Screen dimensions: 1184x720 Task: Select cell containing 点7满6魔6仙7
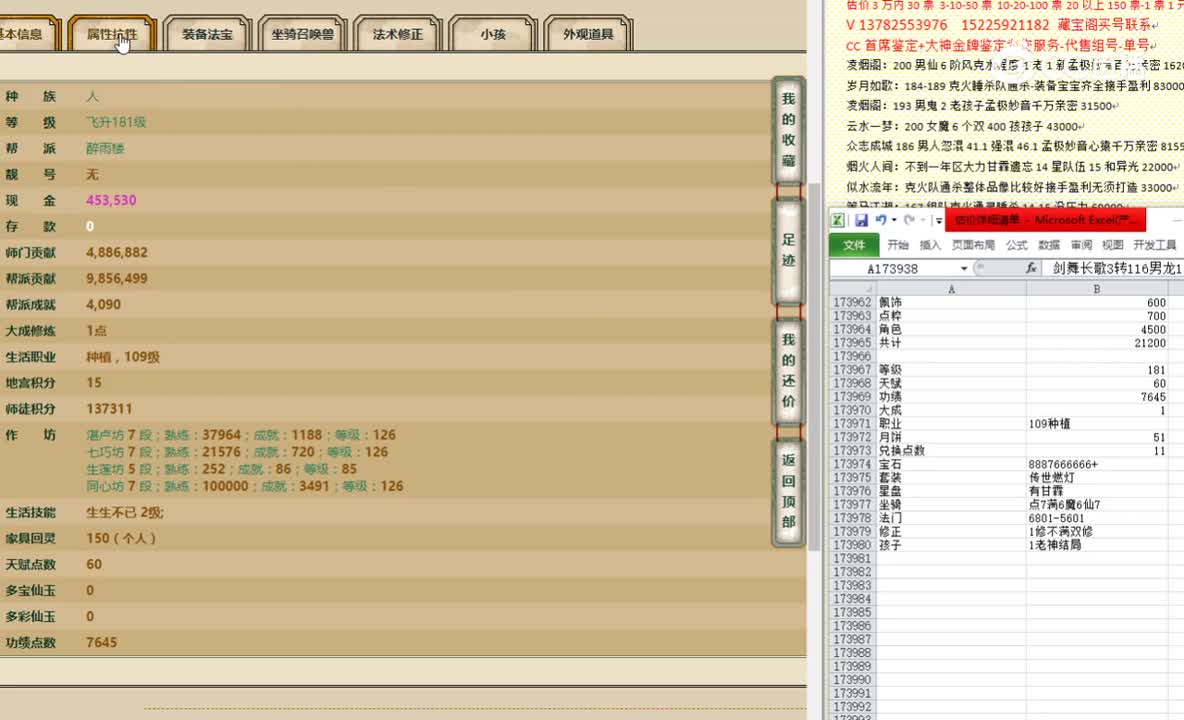pyautogui.click(x=1096, y=504)
